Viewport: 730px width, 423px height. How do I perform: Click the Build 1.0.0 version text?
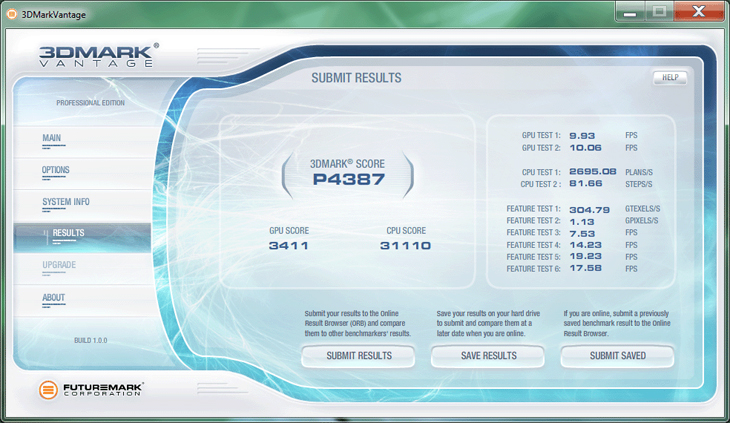tap(90, 341)
